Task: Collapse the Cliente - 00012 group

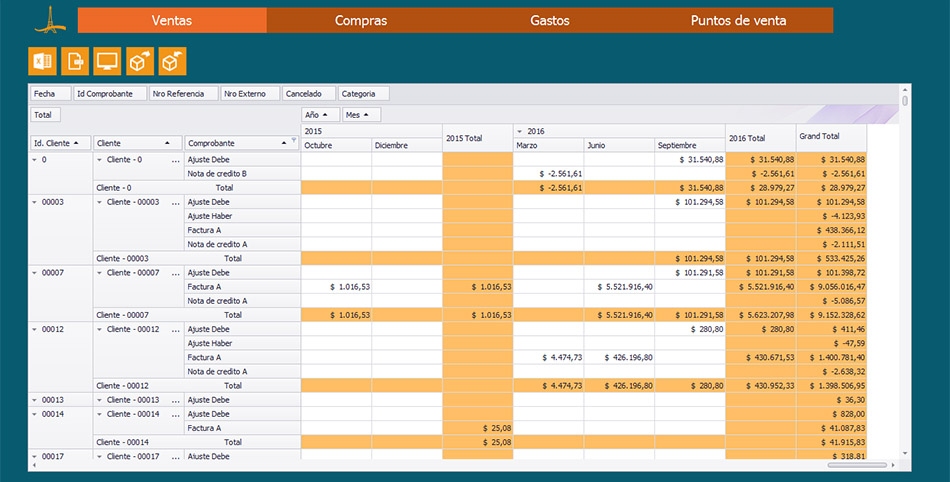Action: click(99, 329)
